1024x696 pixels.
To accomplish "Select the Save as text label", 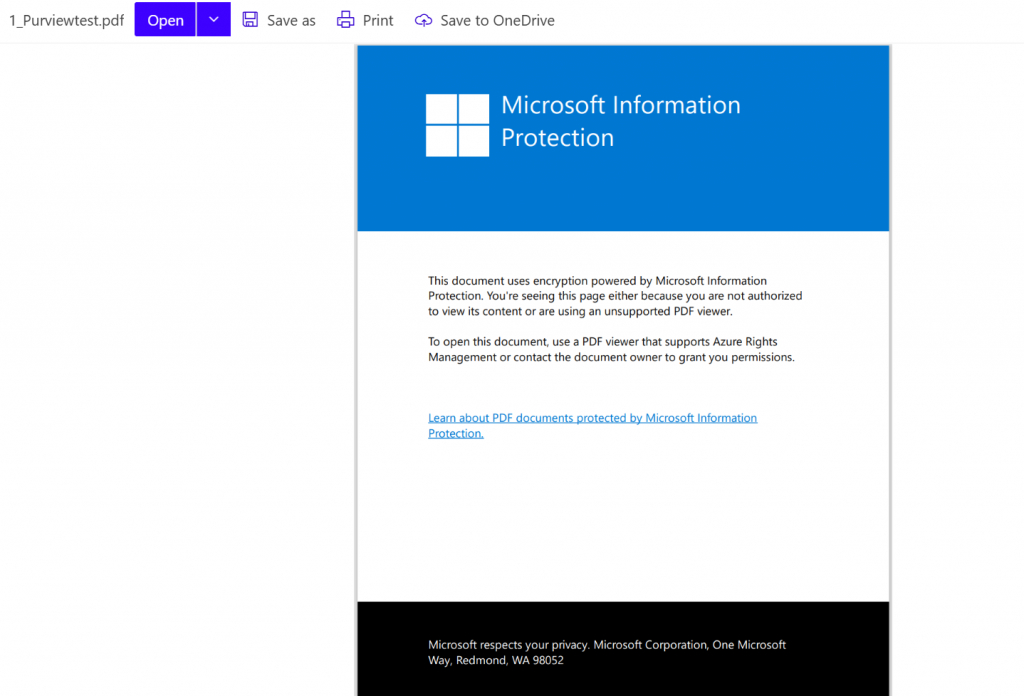I will pos(291,20).
